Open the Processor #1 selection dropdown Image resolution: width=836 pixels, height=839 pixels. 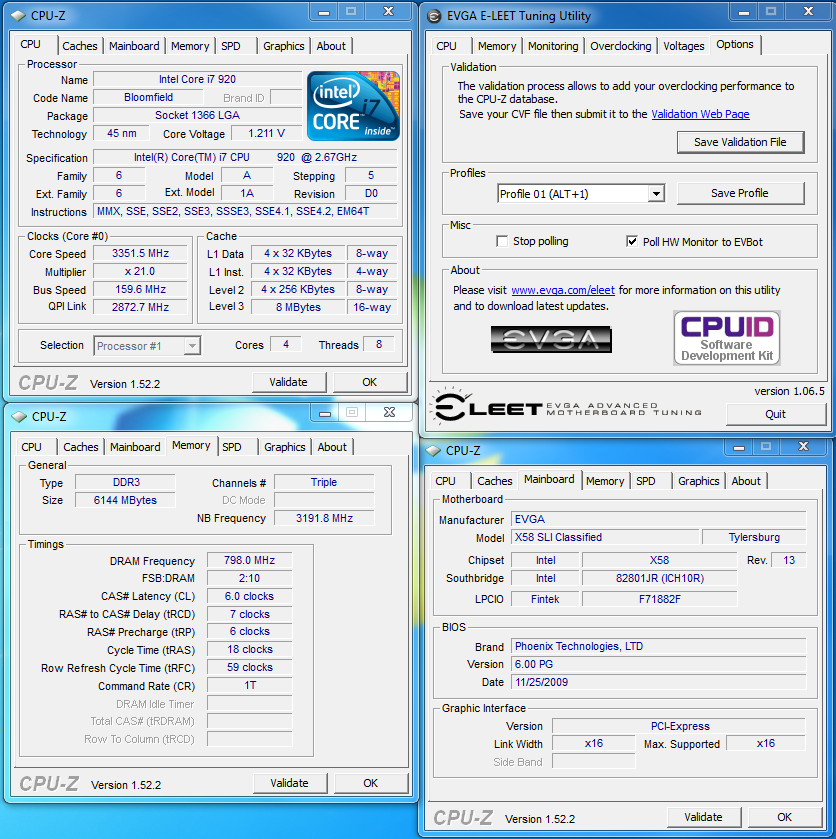[x=192, y=346]
